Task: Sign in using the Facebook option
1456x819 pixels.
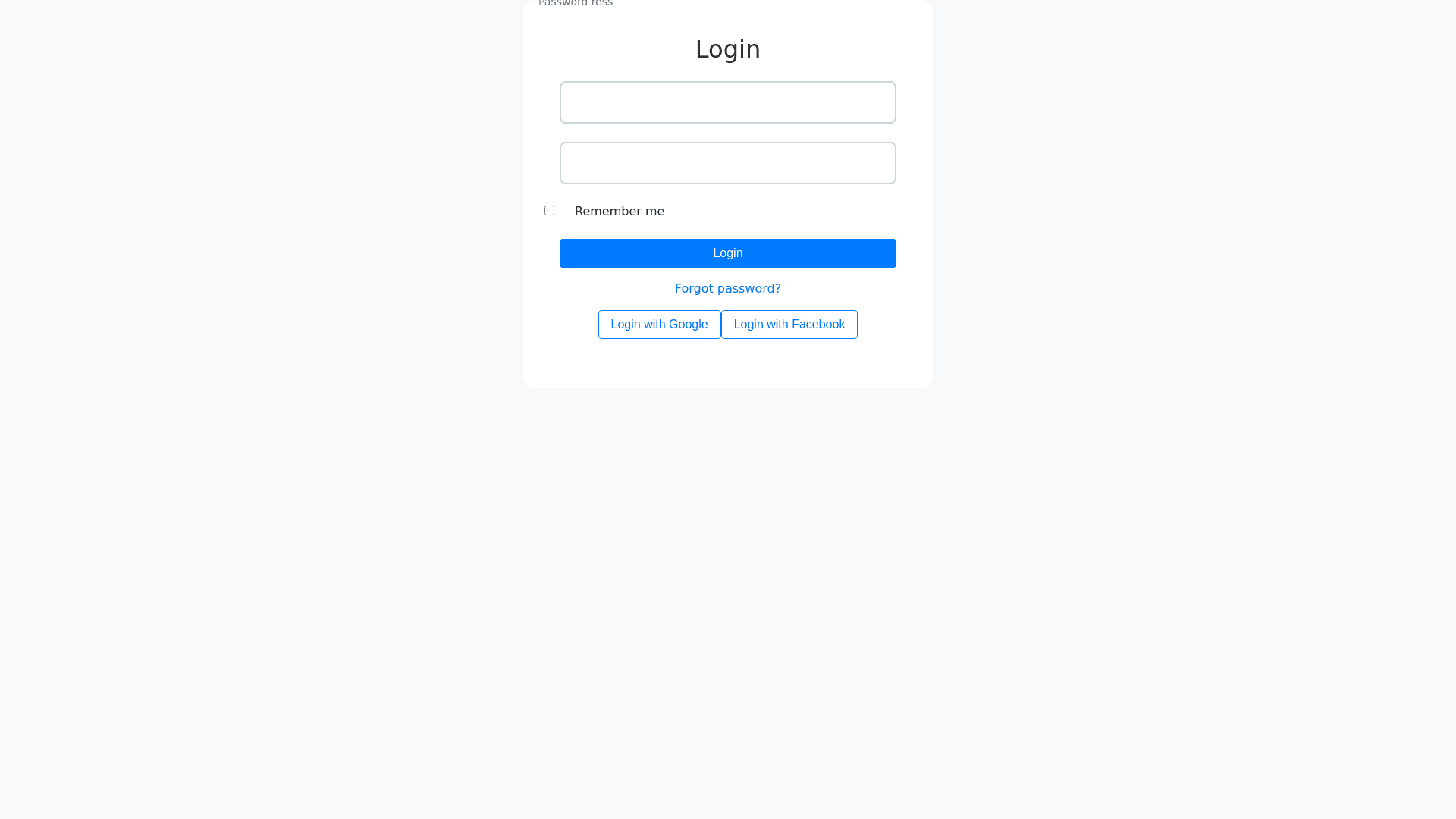Action: click(x=789, y=325)
